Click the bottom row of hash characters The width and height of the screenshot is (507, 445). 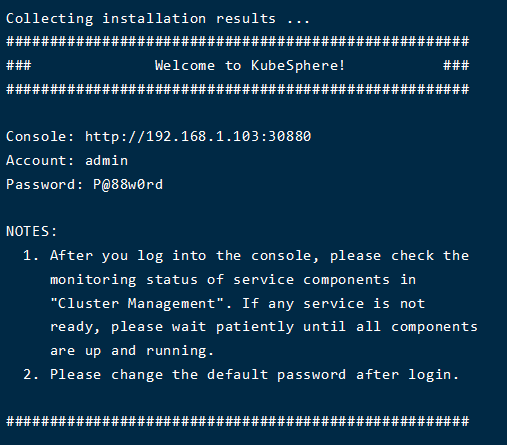(238, 421)
